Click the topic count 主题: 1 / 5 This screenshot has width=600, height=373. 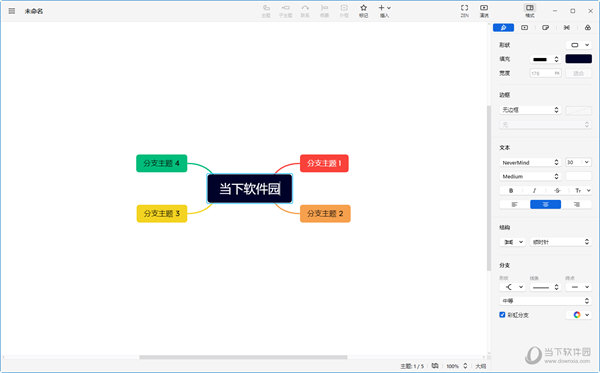(x=412, y=366)
